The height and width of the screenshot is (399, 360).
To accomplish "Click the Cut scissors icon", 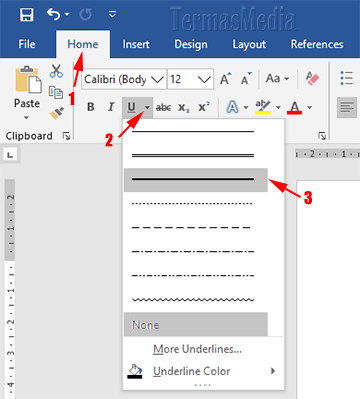I will [x=56, y=71].
